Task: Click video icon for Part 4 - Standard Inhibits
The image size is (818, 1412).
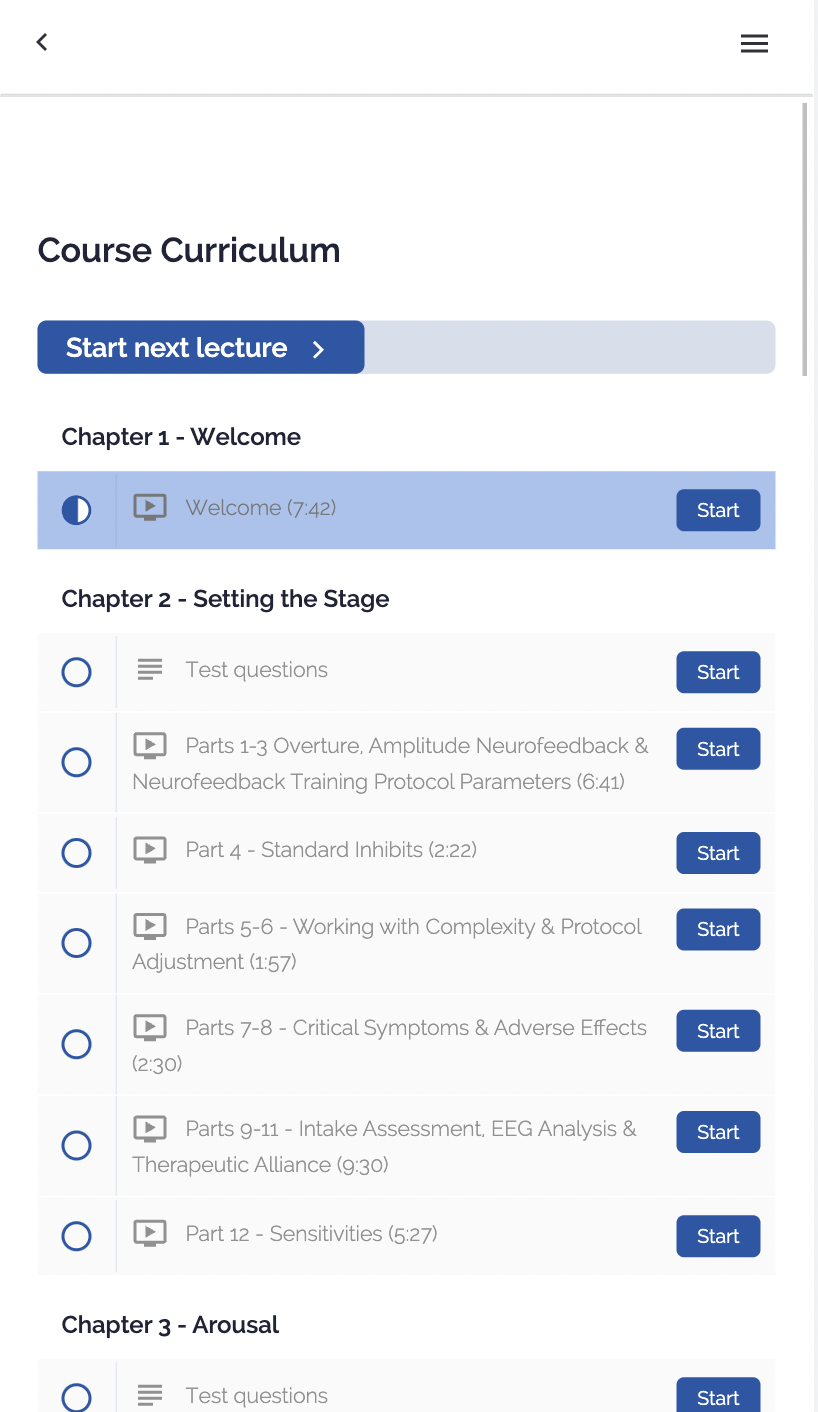Action: (x=150, y=849)
